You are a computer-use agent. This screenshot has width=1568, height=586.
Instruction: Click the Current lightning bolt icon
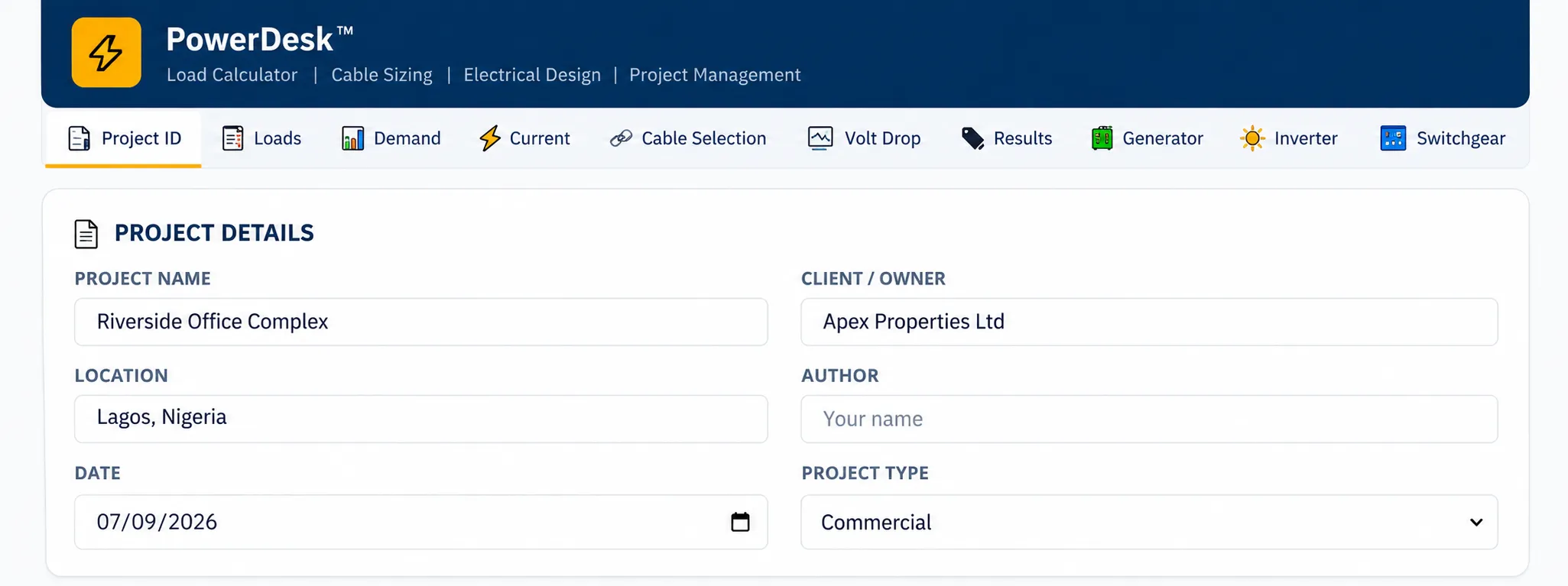[489, 138]
